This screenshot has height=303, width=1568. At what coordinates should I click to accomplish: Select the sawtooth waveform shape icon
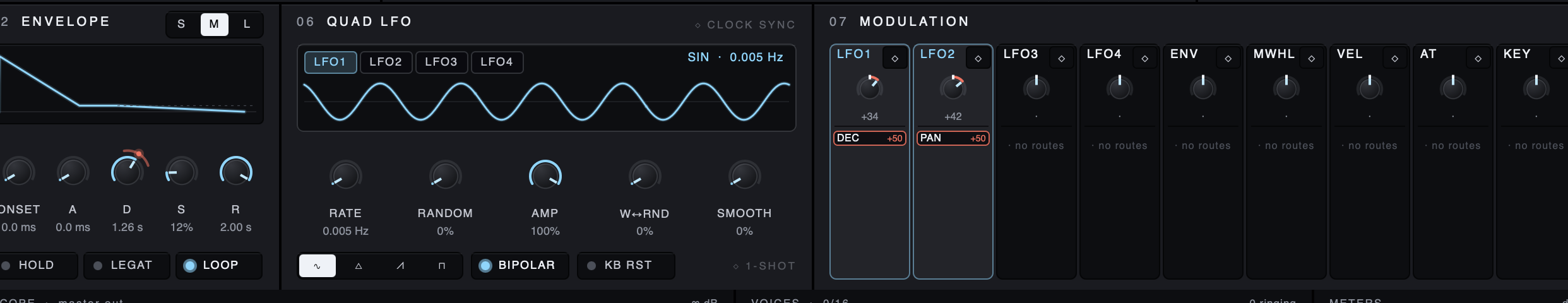(400, 266)
